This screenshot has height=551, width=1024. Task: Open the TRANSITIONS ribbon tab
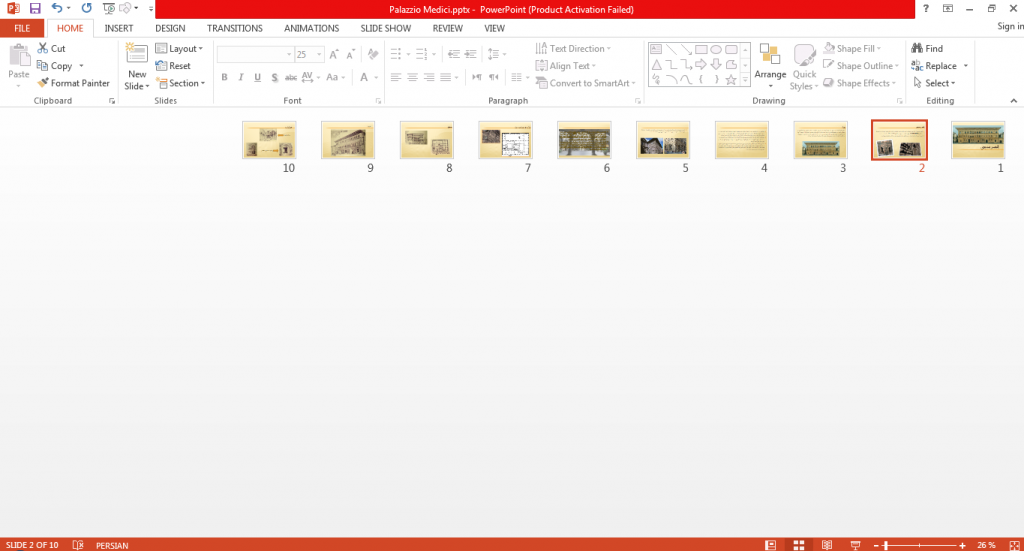[x=234, y=28]
